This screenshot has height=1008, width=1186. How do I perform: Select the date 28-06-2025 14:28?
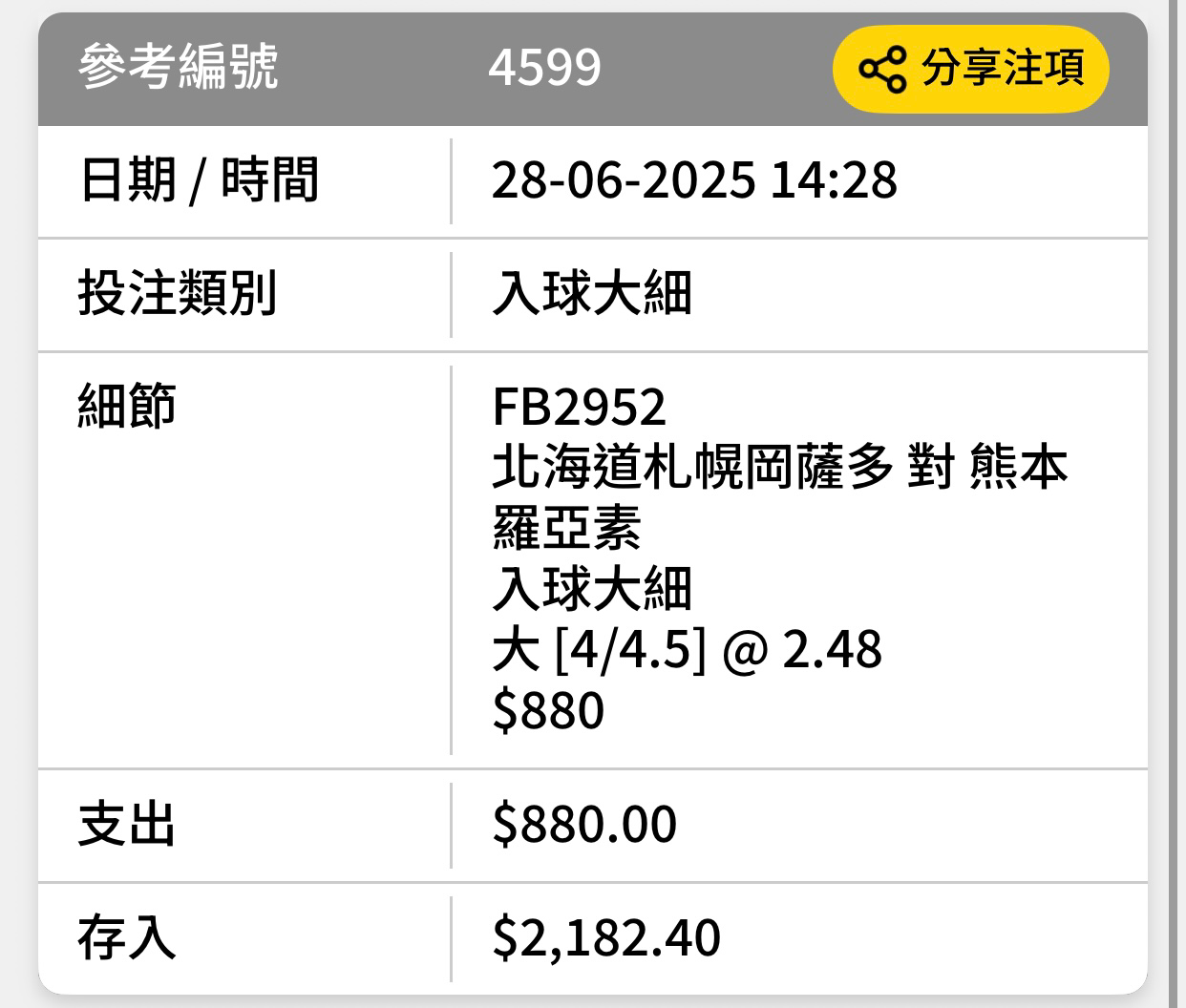click(x=694, y=179)
